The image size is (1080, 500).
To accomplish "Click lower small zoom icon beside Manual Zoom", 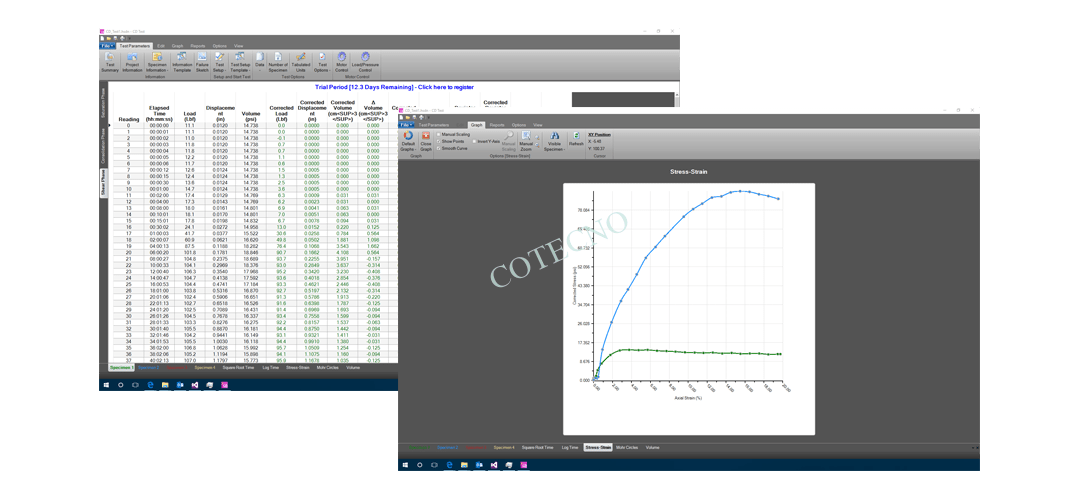I will (x=538, y=144).
